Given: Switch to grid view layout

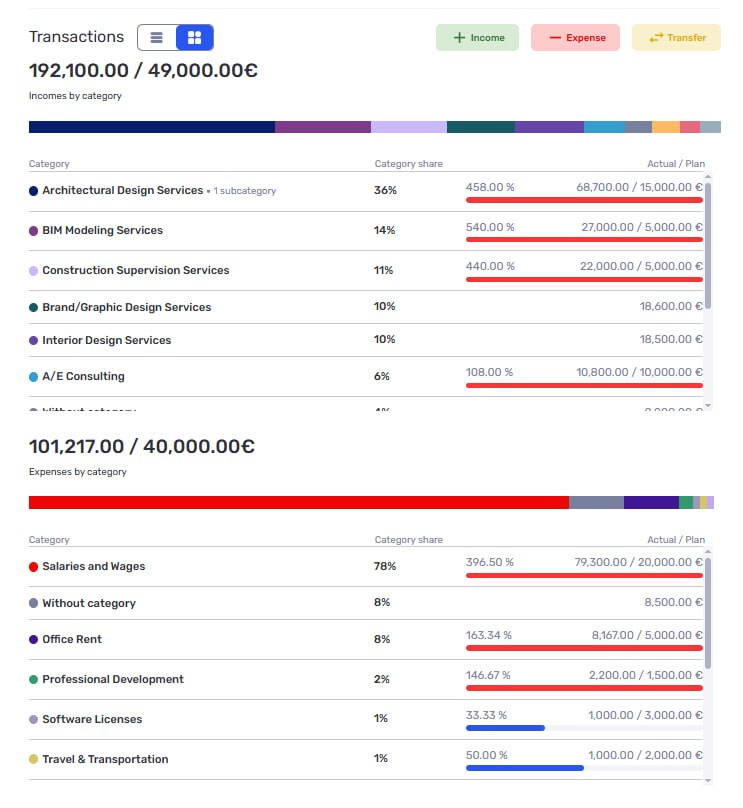Looking at the screenshot, I should pos(194,38).
